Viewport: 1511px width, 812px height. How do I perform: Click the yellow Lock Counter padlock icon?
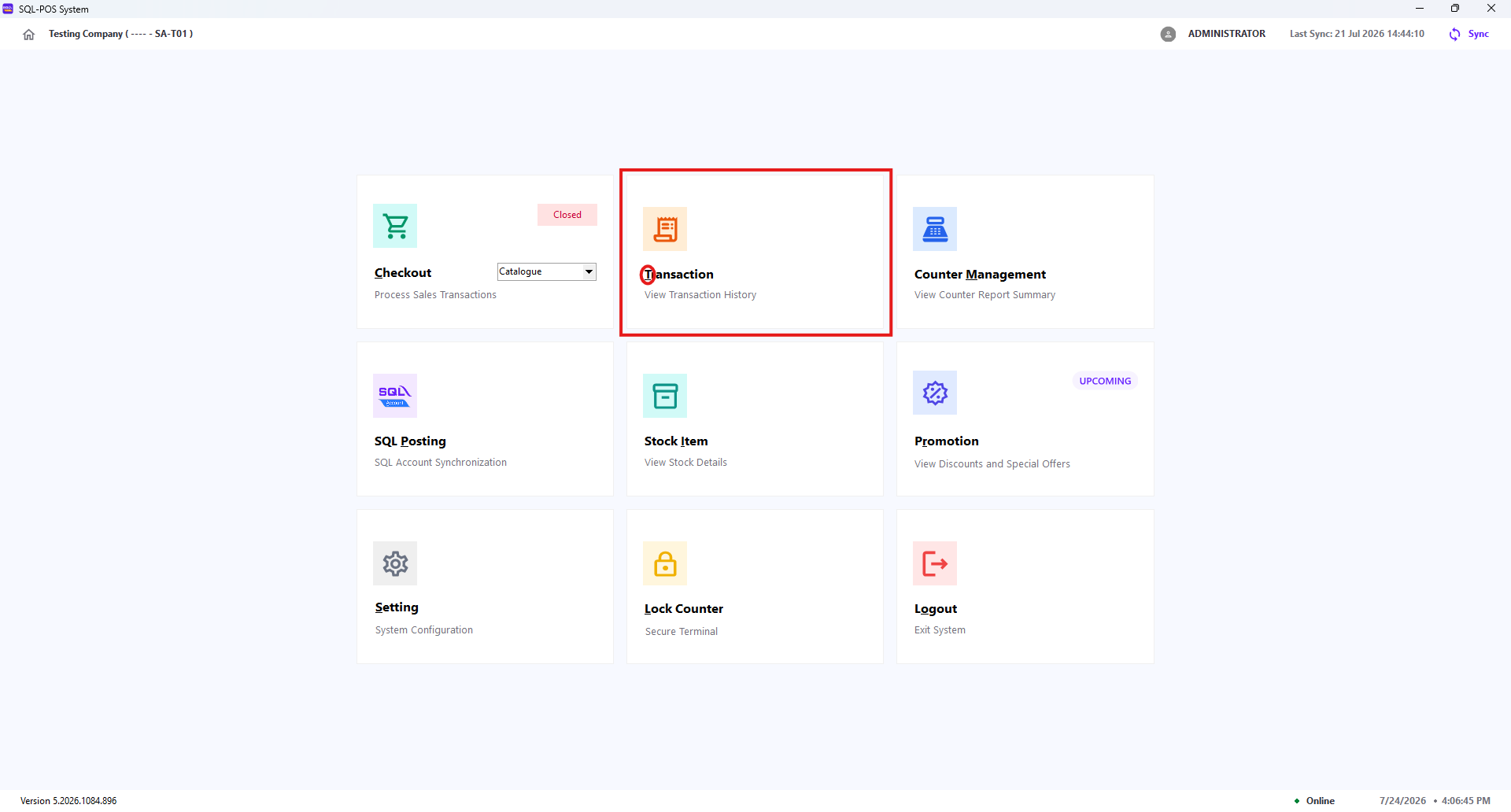click(x=665, y=563)
